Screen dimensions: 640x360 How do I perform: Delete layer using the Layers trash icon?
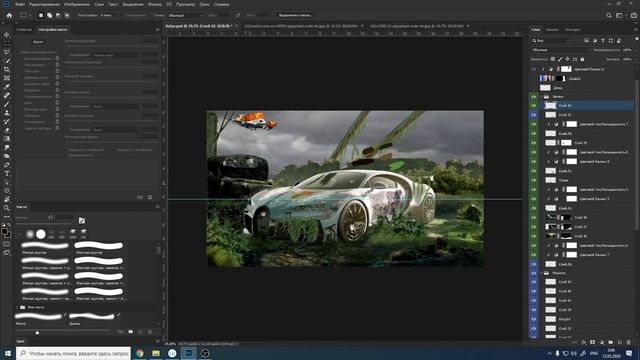tap(629, 342)
